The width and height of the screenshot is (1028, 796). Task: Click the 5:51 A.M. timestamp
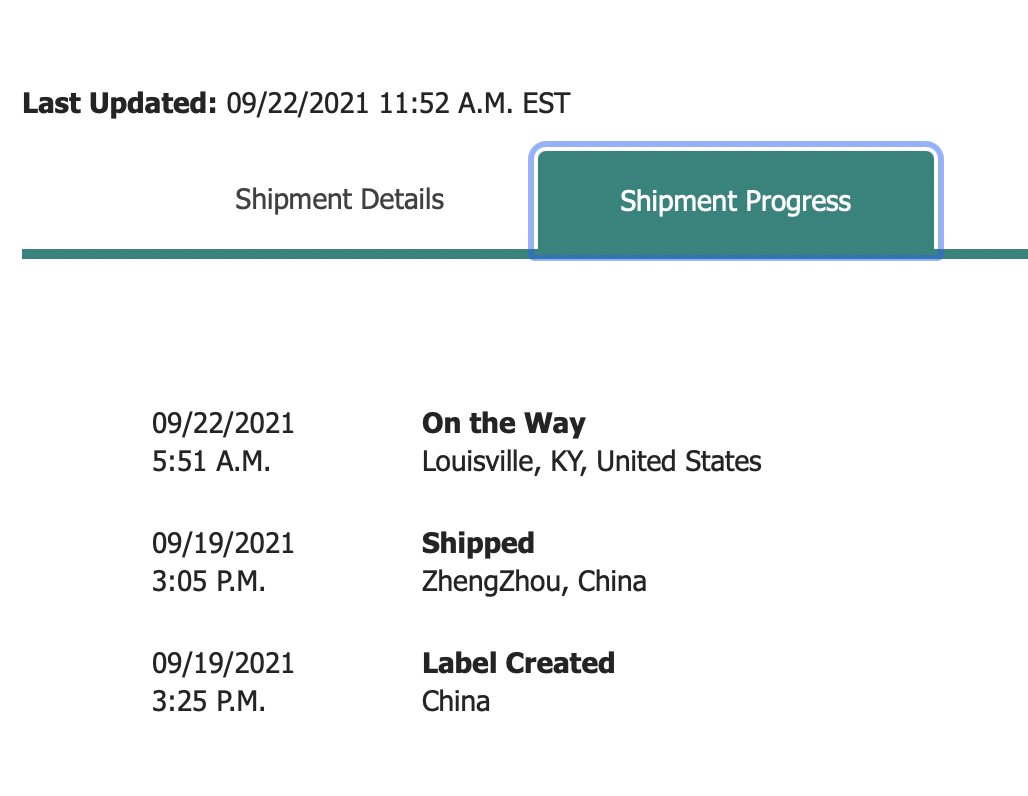tap(211, 462)
